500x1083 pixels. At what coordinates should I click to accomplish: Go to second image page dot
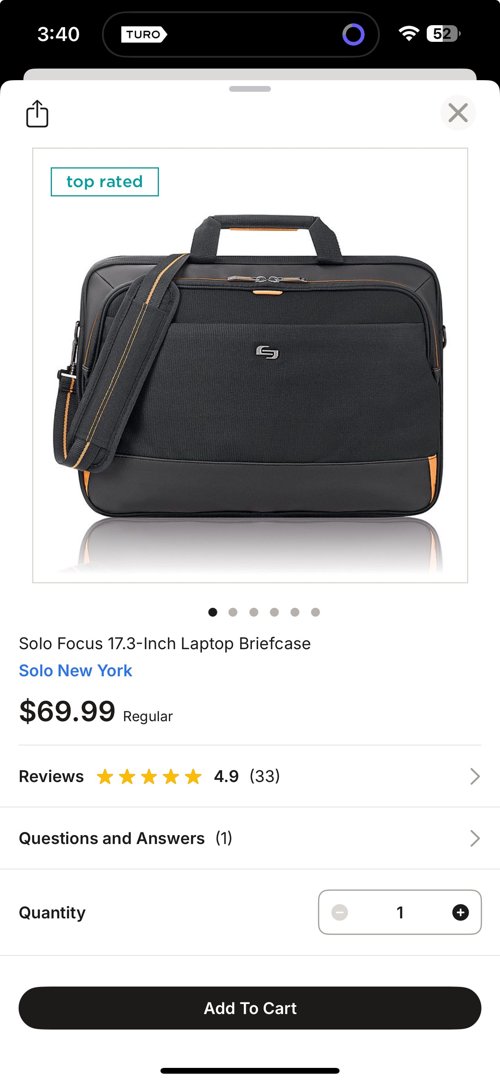pyautogui.click(x=233, y=612)
